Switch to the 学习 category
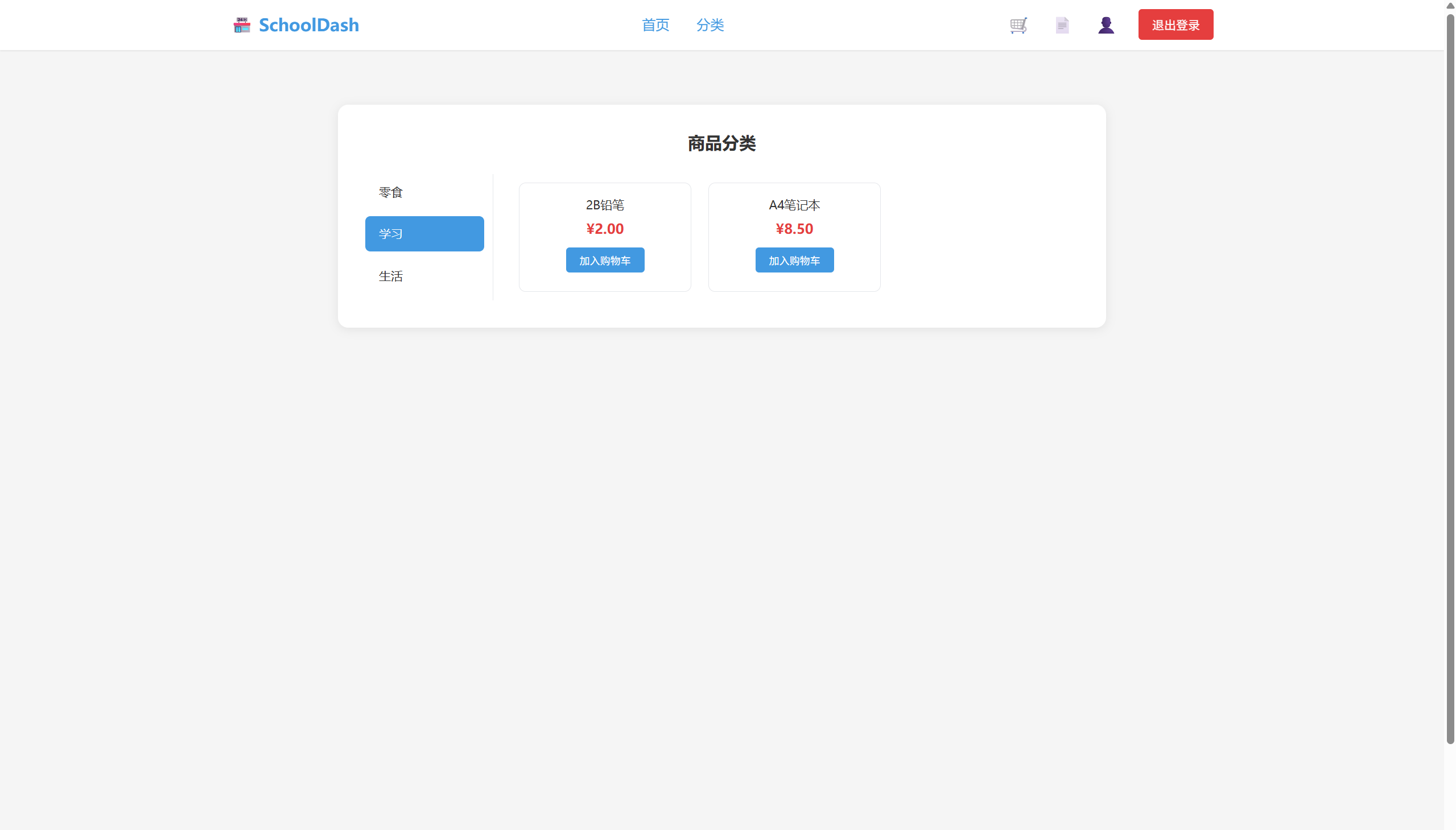1456x830 pixels. coord(423,233)
